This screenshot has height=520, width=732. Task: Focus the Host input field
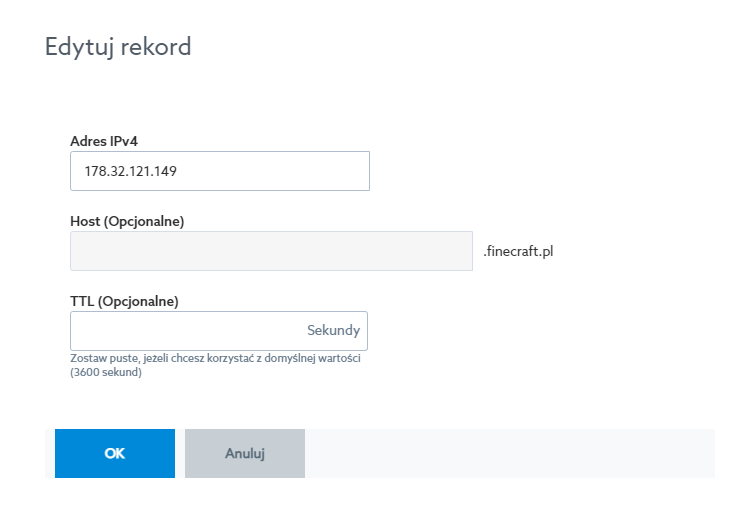[270, 251]
